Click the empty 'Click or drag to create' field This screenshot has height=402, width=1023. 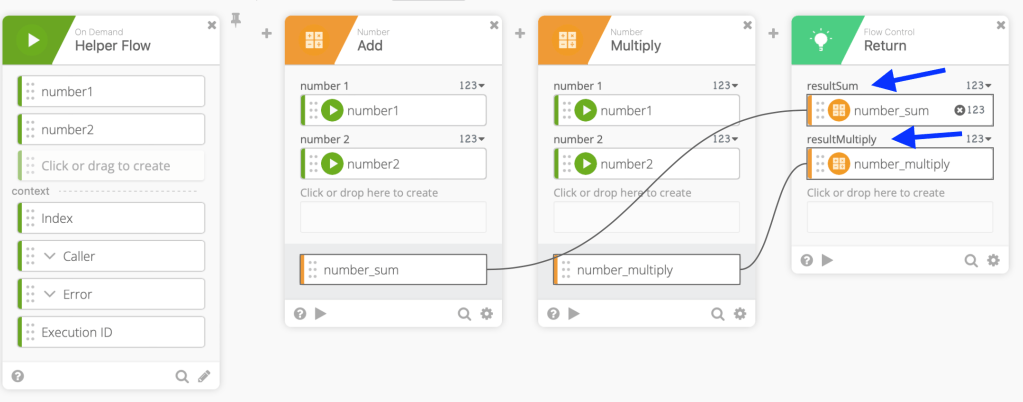pos(112,166)
